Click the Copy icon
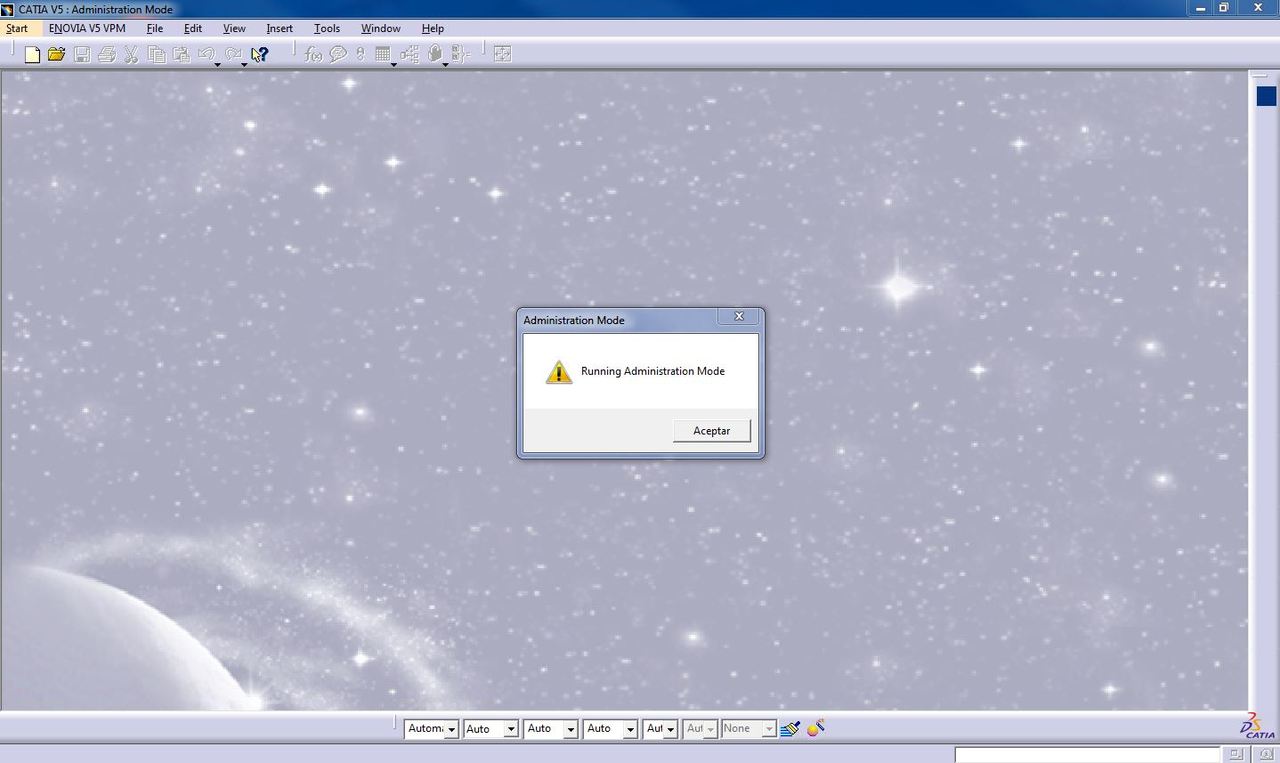The height and width of the screenshot is (763, 1280). click(157, 54)
